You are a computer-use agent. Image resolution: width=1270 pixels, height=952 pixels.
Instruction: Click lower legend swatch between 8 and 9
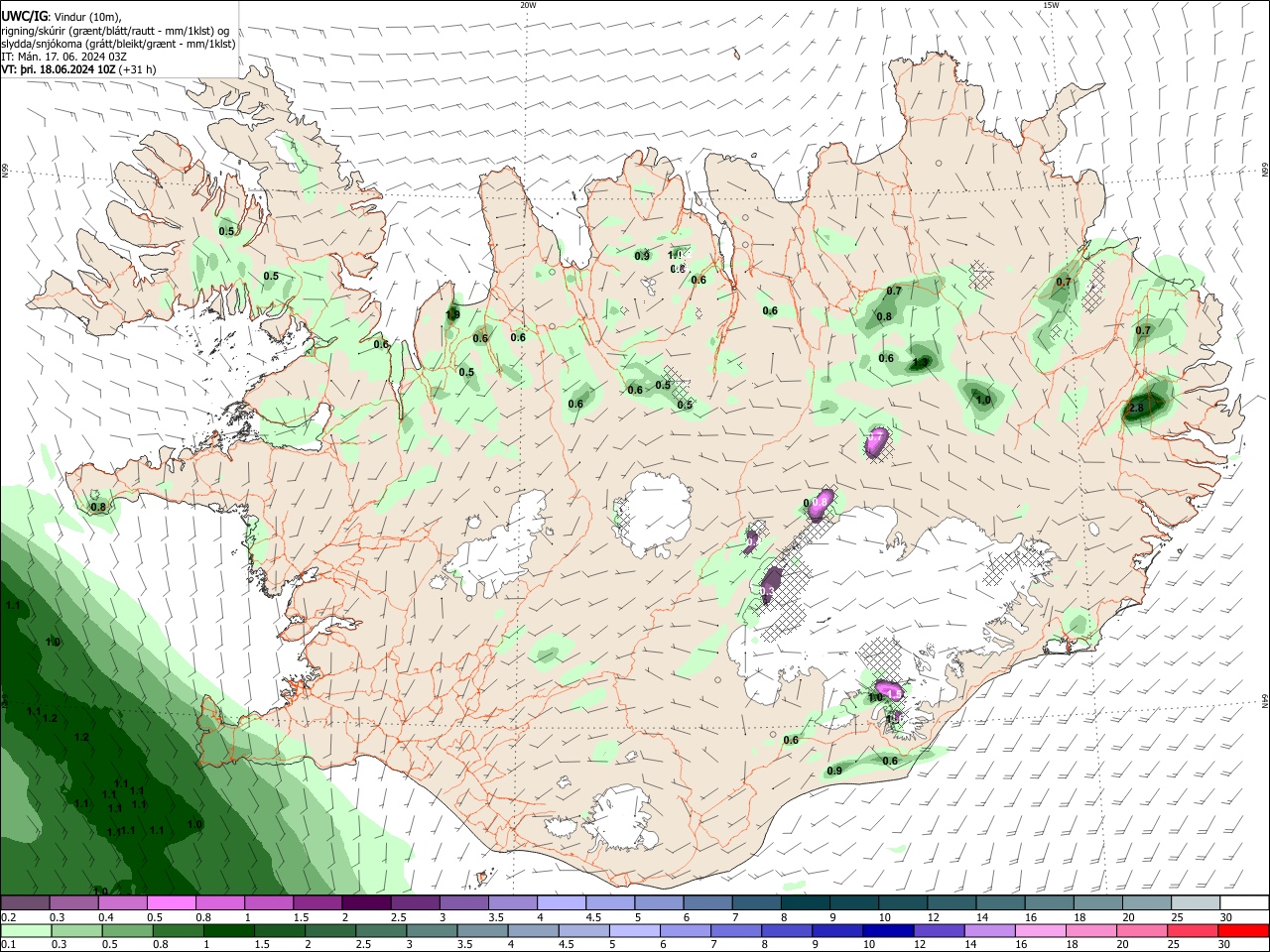(788, 931)
